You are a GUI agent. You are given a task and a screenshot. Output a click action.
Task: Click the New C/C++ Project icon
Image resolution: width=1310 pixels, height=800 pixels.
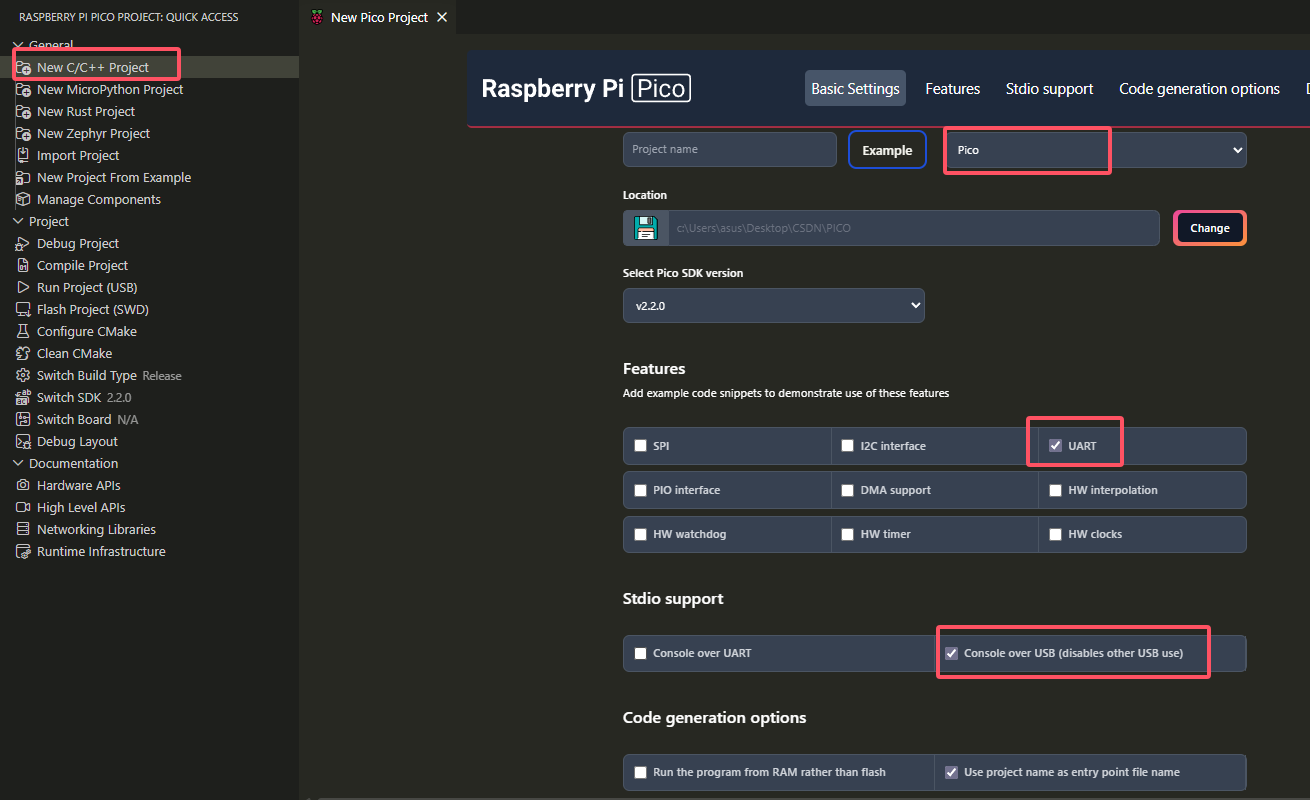[23, 68]
